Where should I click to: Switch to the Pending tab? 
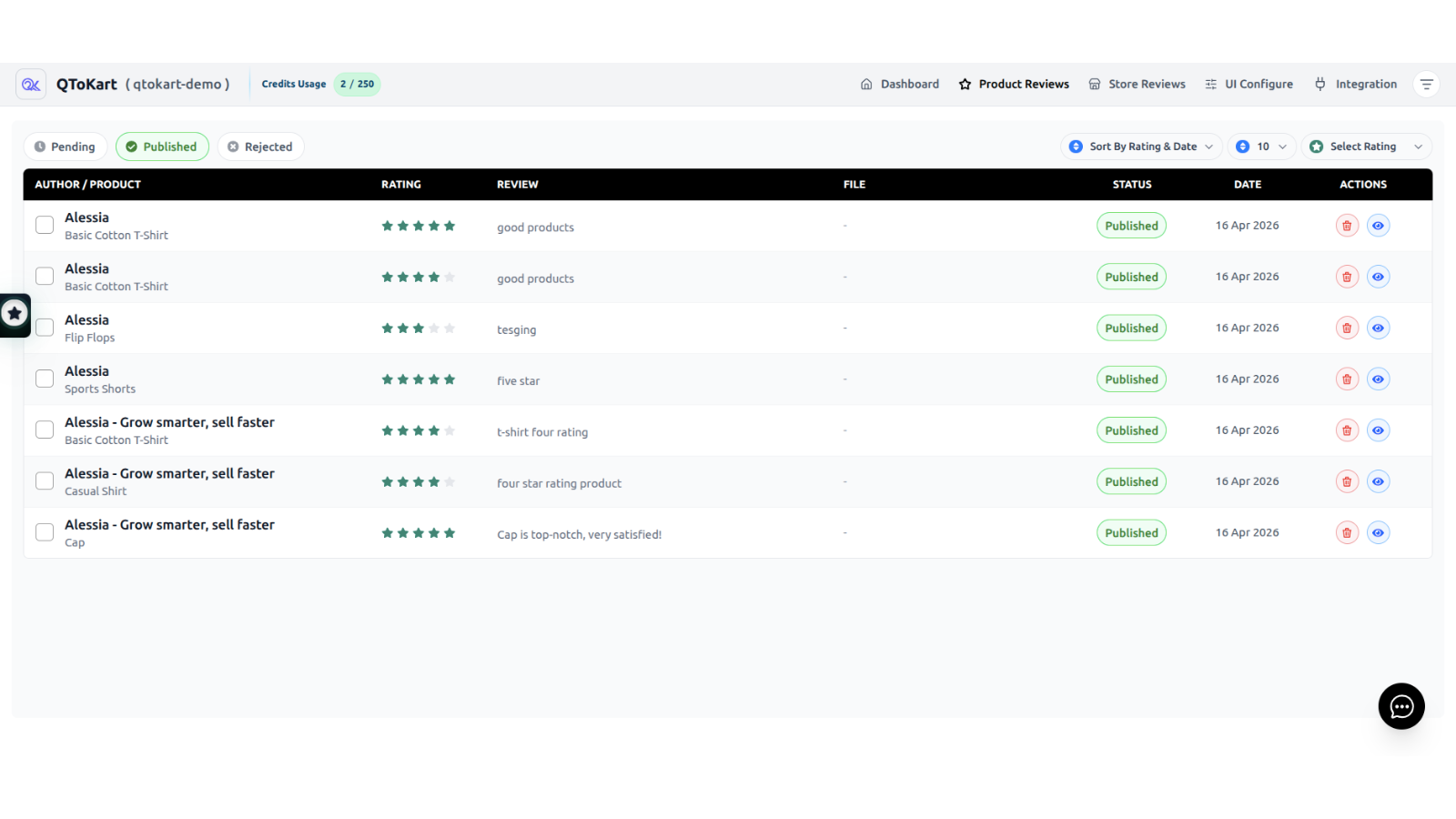[x=65, y=147]
